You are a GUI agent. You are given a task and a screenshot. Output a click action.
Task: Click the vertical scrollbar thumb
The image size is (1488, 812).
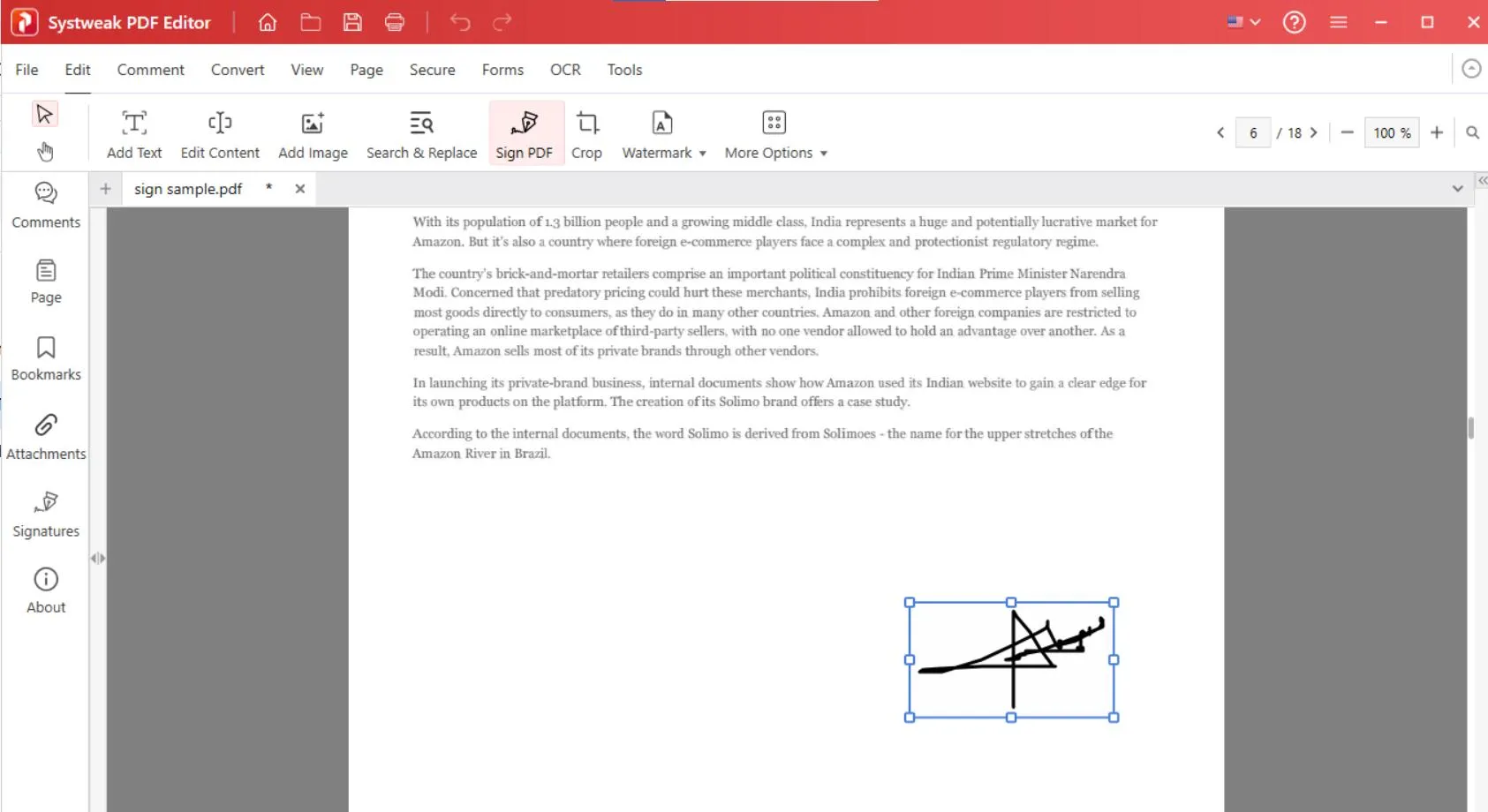click(1470, 428)
